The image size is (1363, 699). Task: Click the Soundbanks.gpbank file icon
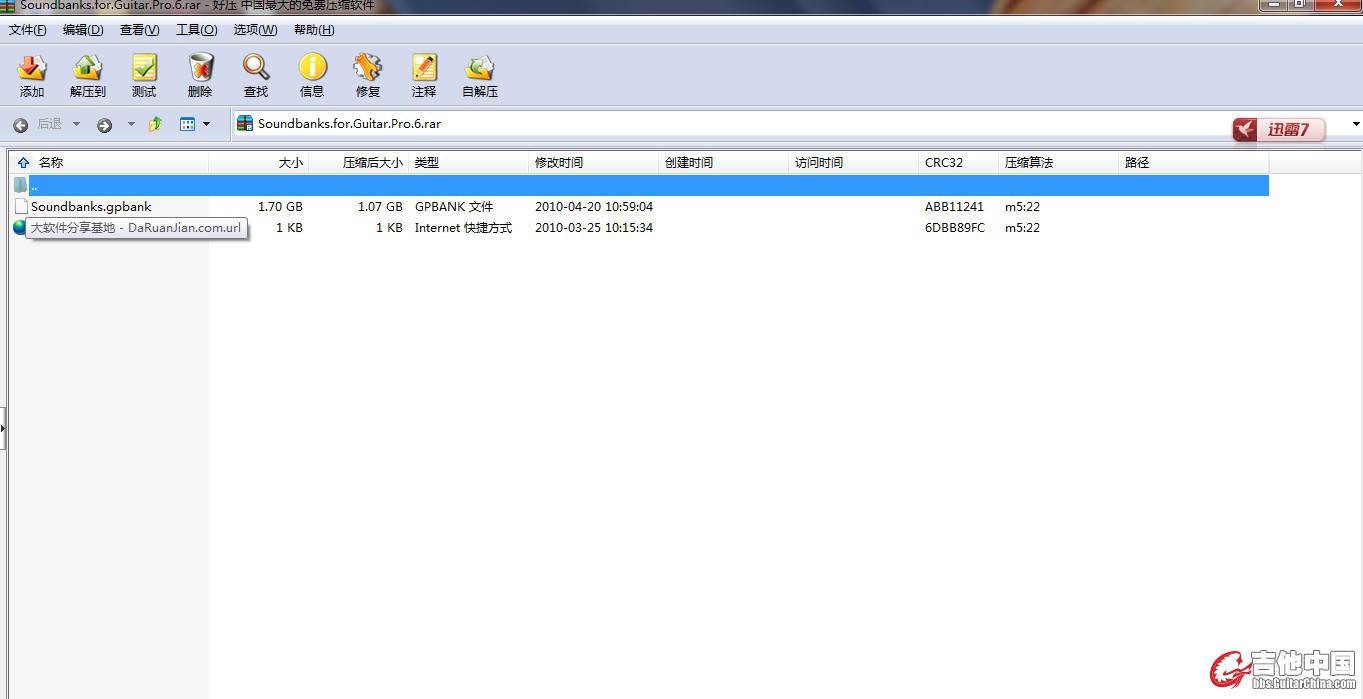(x=21, y=207)
